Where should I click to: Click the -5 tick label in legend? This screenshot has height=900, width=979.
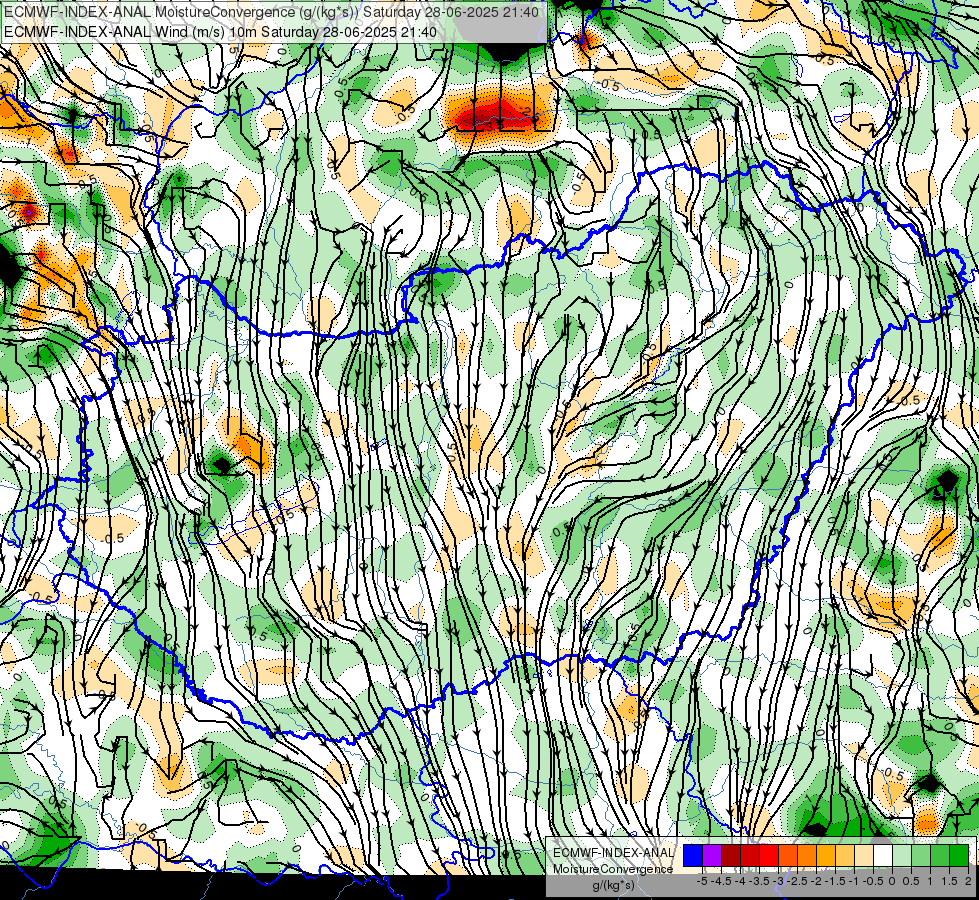coord(702,881)
